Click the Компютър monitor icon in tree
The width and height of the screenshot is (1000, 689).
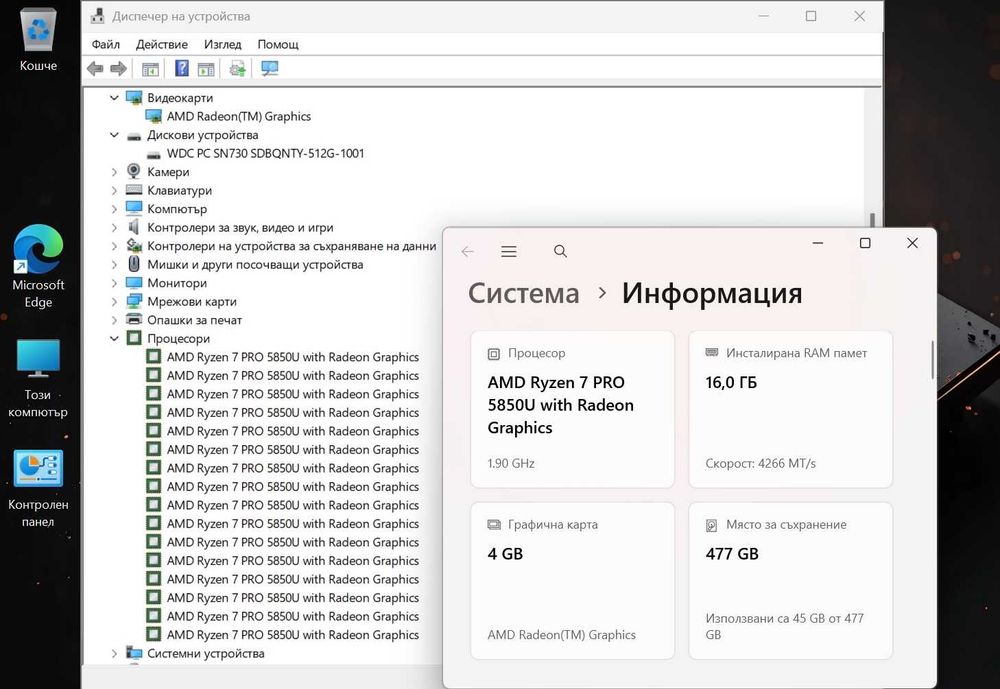pyautogui.click(x=134, y=208)
